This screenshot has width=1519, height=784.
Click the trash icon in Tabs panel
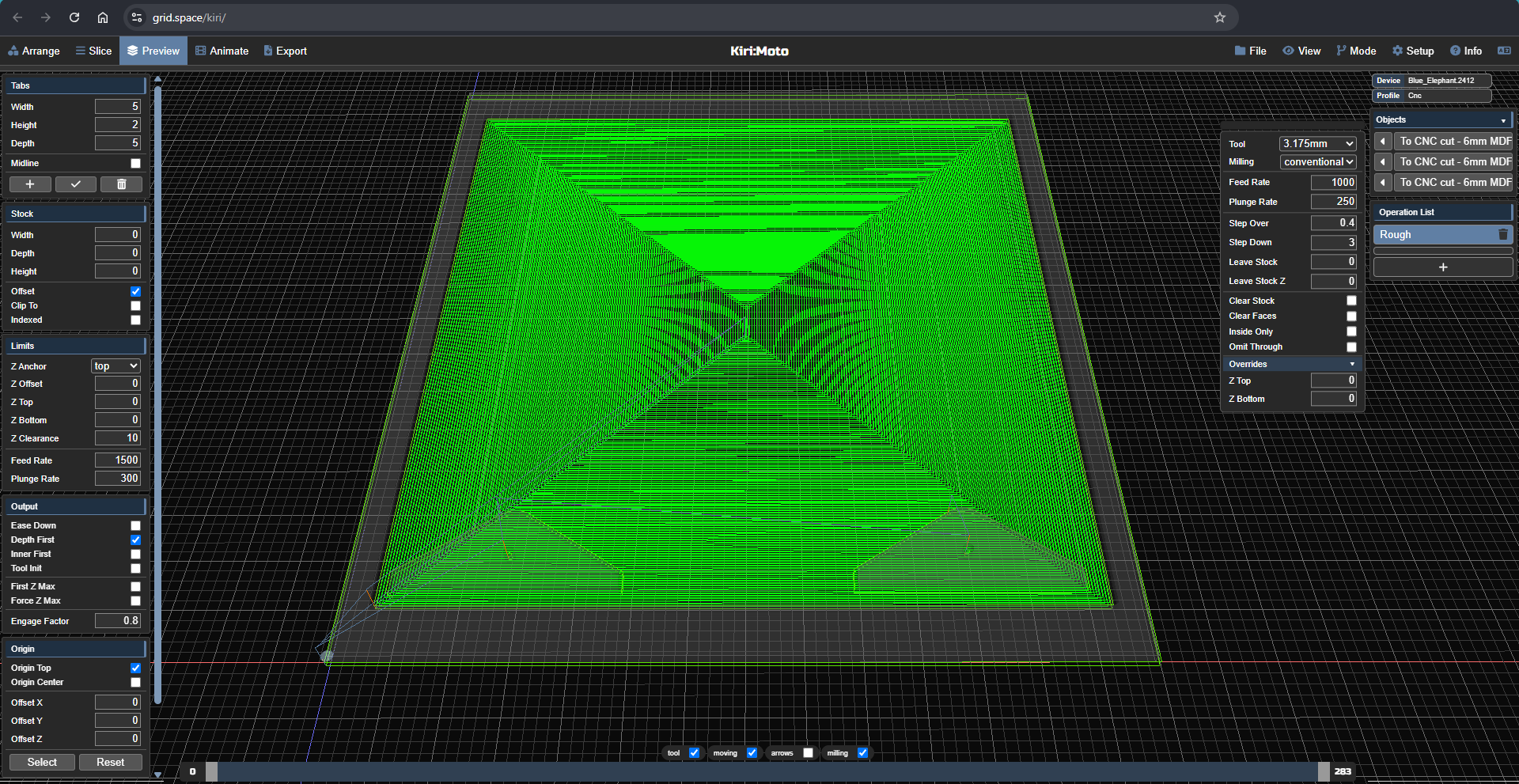121,184
